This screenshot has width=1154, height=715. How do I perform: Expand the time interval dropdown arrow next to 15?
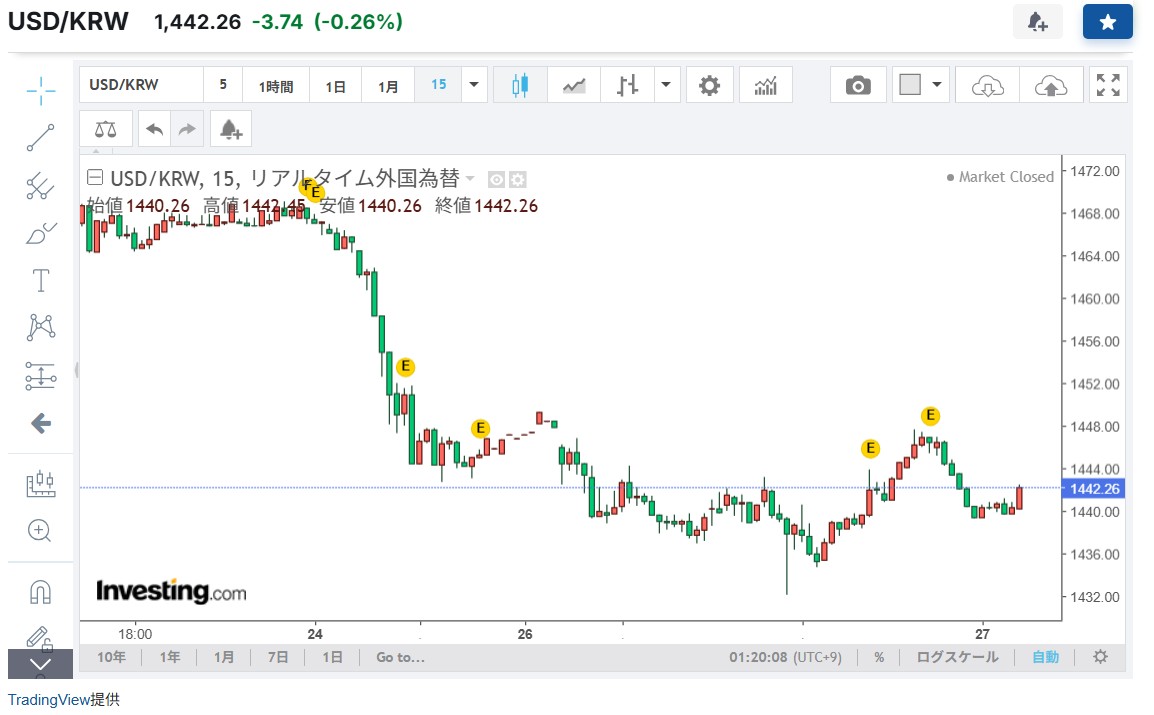coord(474,86)
